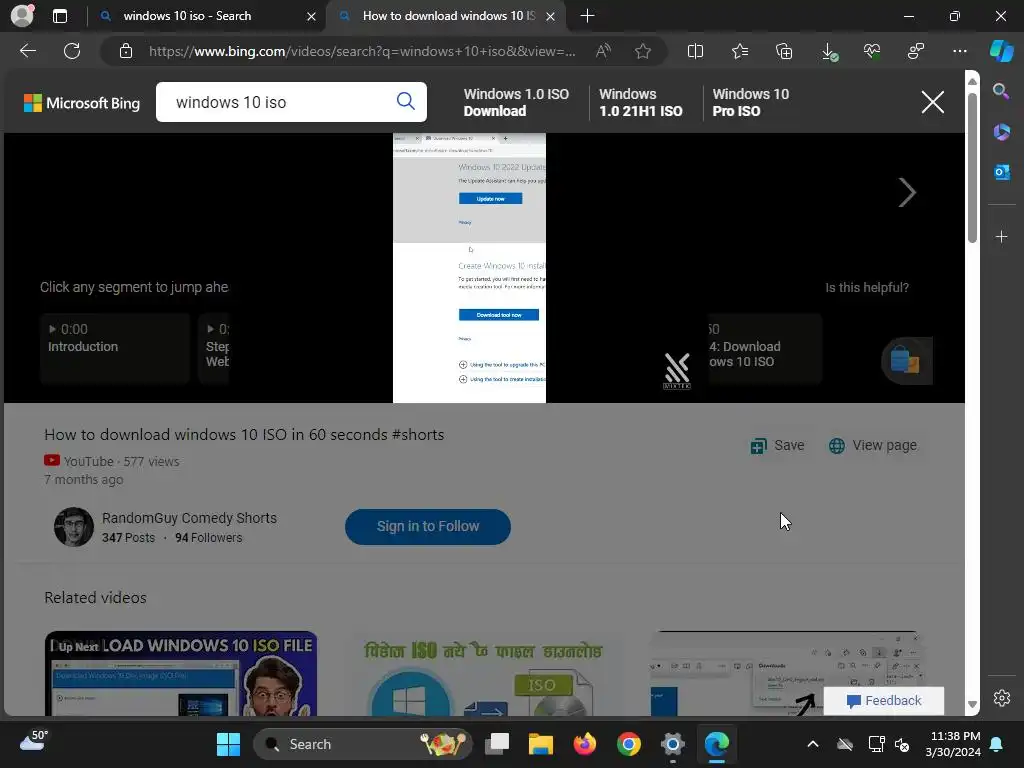Open Task View on taskbar
This screenshot has width=1024, height=768.
497,744
